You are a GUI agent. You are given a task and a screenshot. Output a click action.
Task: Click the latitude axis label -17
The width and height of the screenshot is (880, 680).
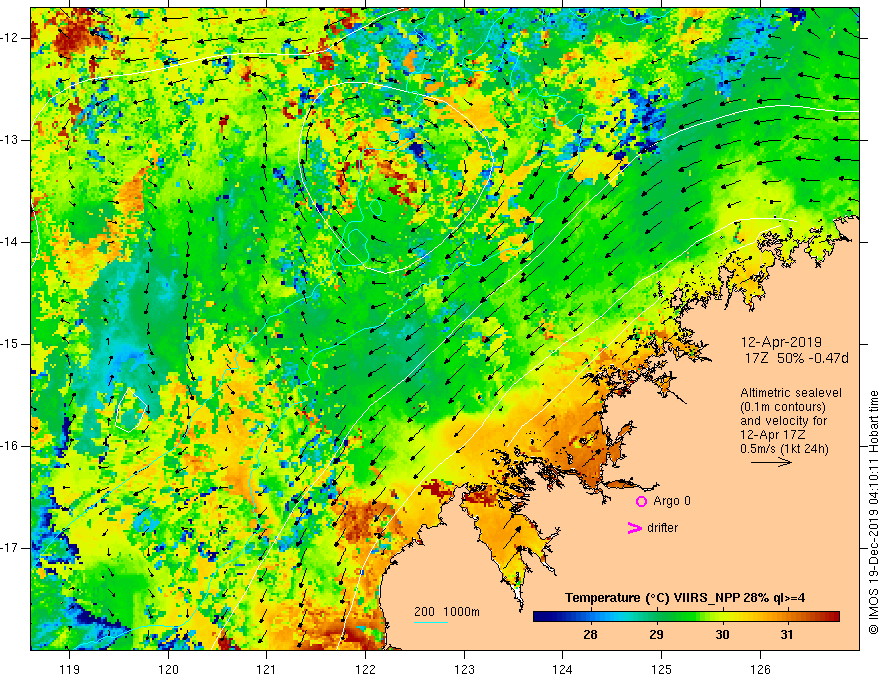[x=10, y=548]
